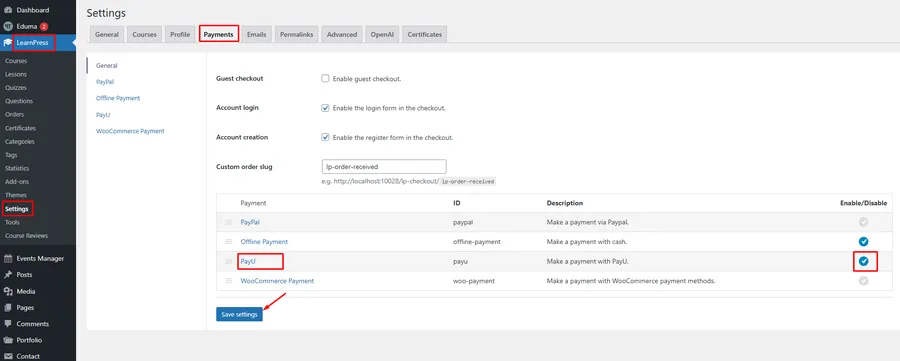Click the Custom order slug input field
900x361 pixels.
click(x=384, y=166)
